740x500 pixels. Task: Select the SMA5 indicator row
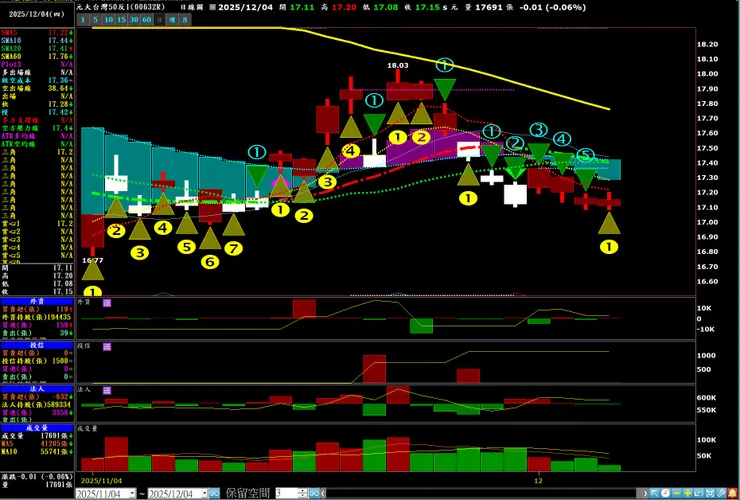37,32
